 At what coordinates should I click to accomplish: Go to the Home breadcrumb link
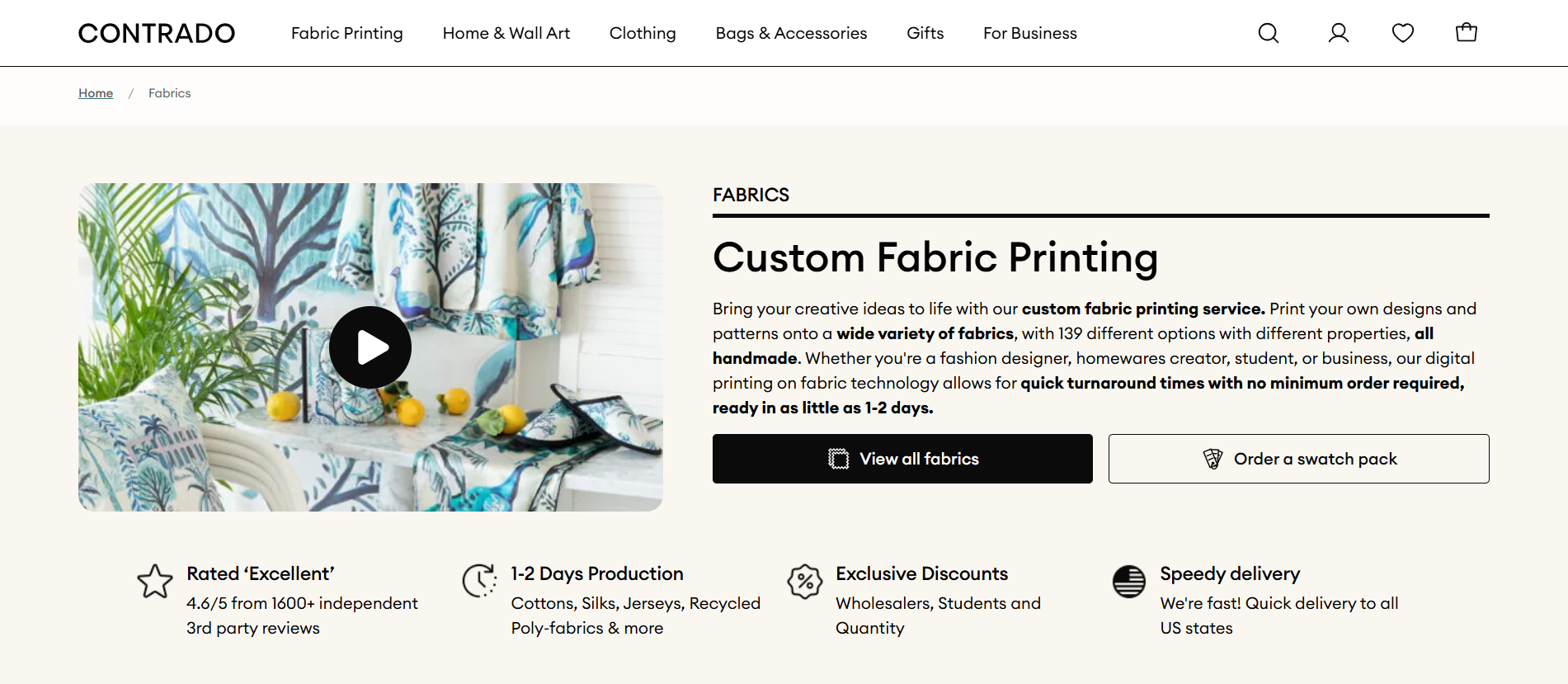pyautogui.click(x=96, y=93)
